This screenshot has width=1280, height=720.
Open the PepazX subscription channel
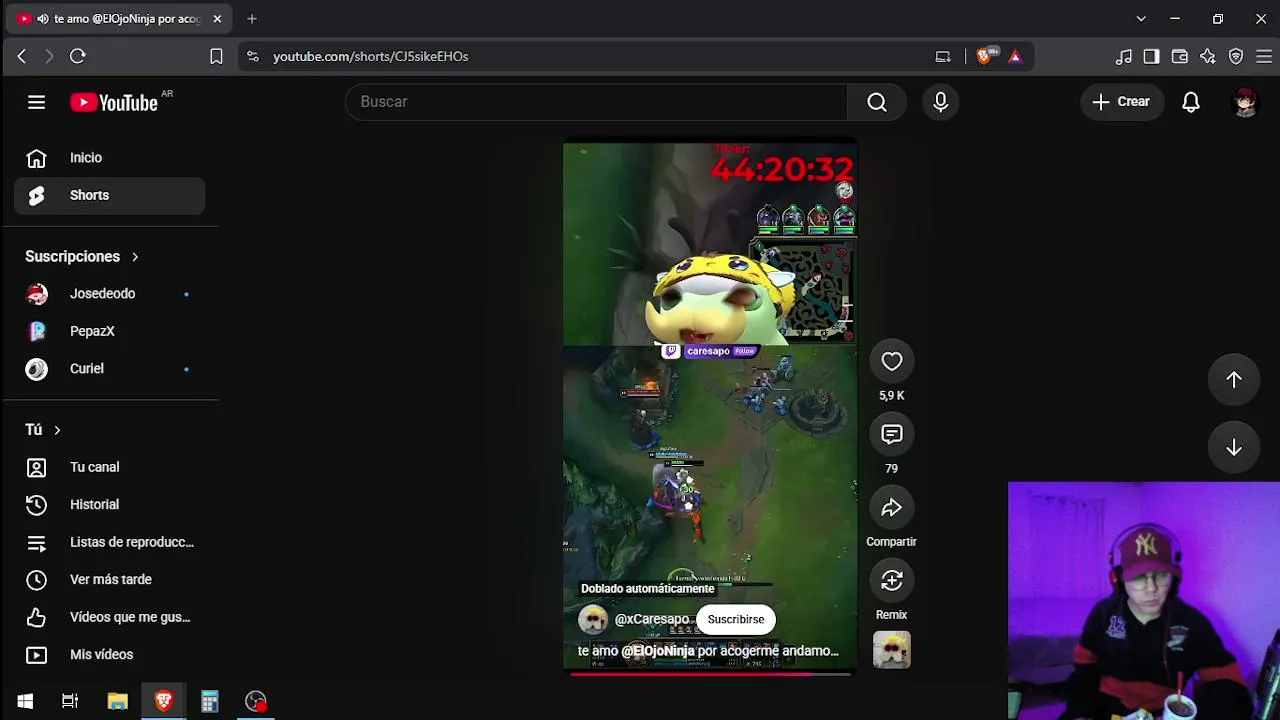pos(110,331)
